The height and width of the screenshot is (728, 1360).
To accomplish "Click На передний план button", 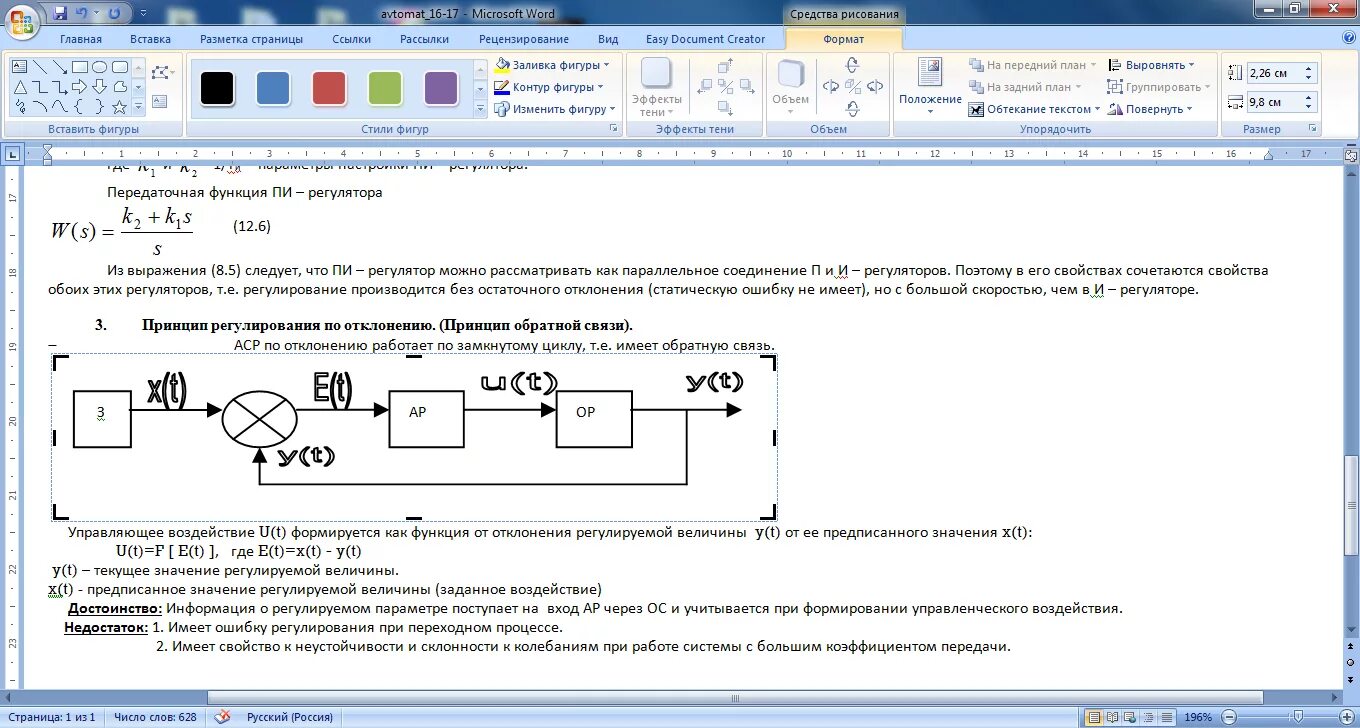I will (1033, 65).
